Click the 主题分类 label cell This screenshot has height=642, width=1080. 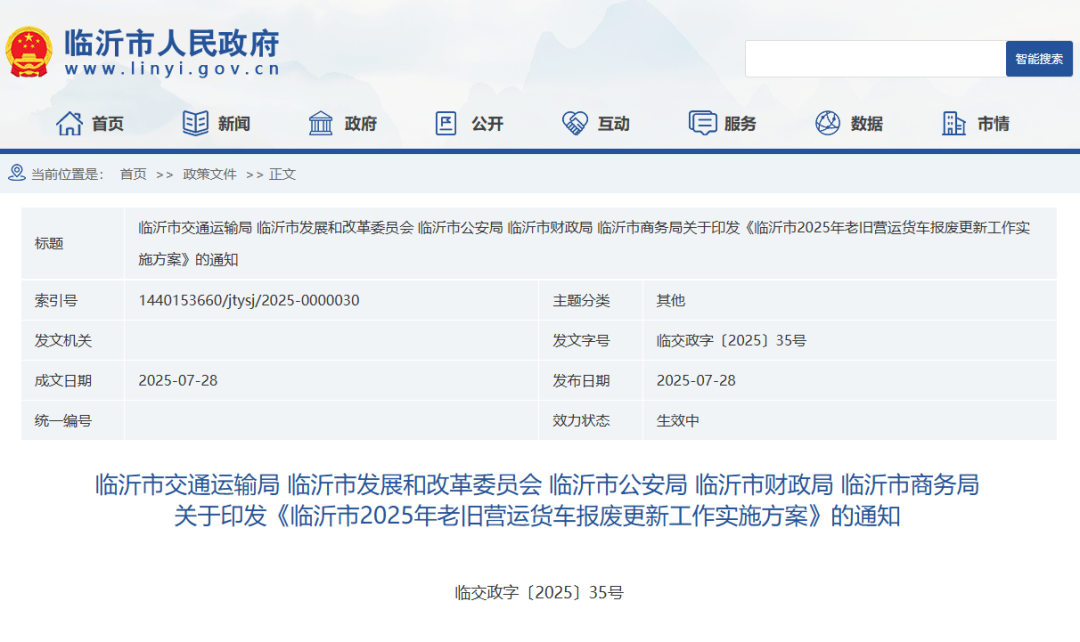[590, 300]
